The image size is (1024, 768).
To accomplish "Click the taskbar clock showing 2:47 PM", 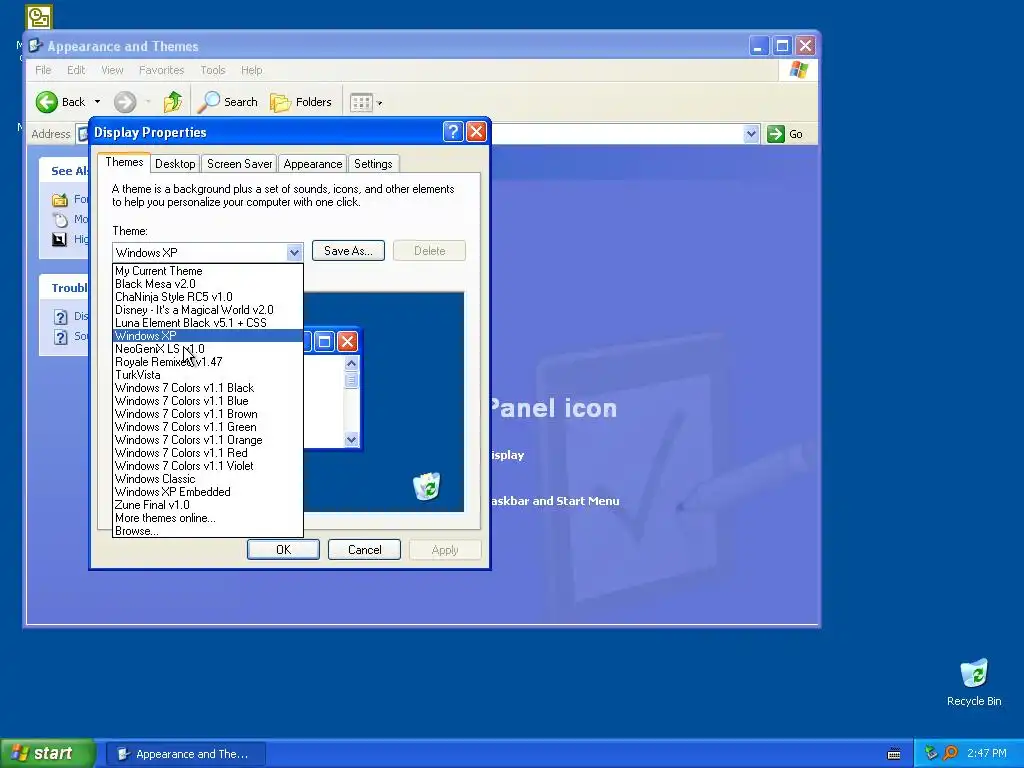I will tap(987, 754).
